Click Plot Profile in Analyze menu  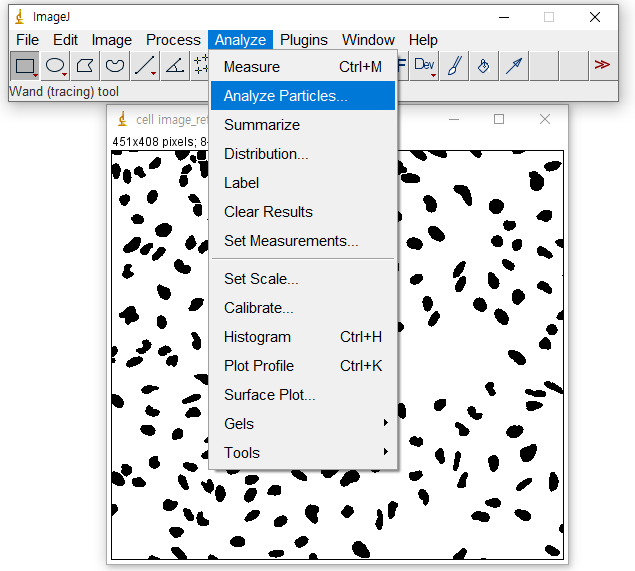coord(259,366)
